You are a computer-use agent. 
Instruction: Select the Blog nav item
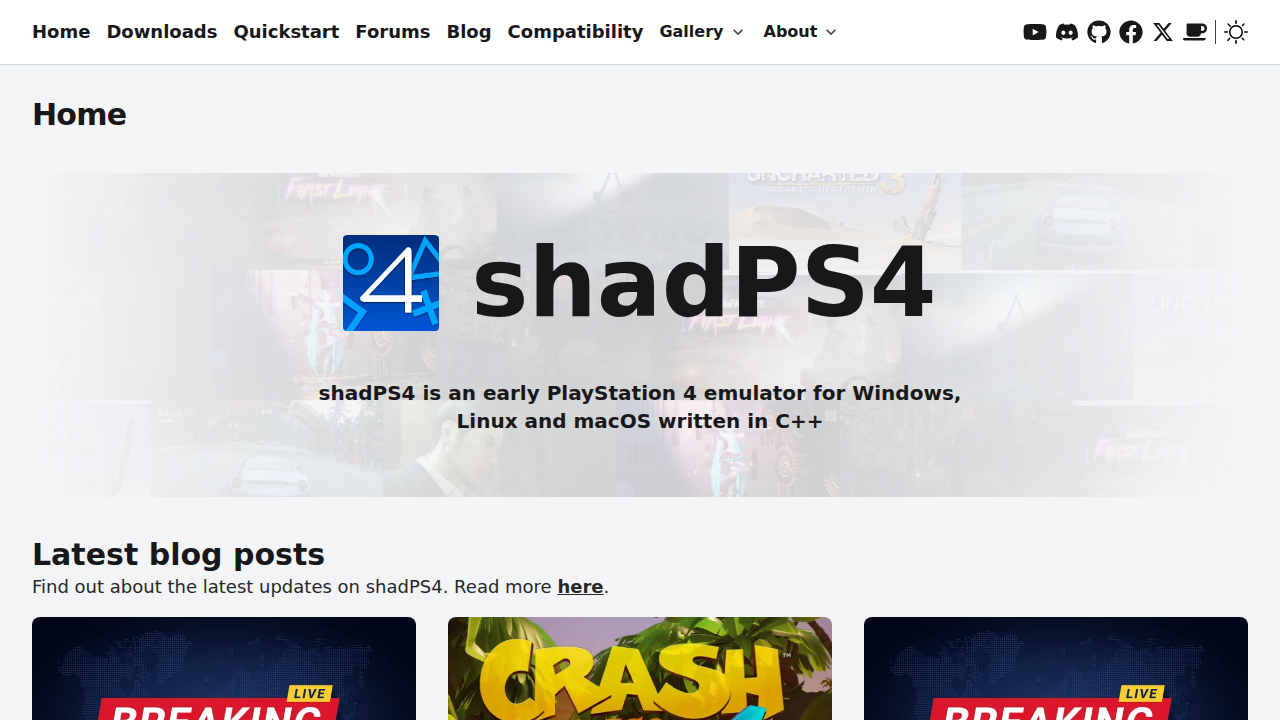click(469, 32)
